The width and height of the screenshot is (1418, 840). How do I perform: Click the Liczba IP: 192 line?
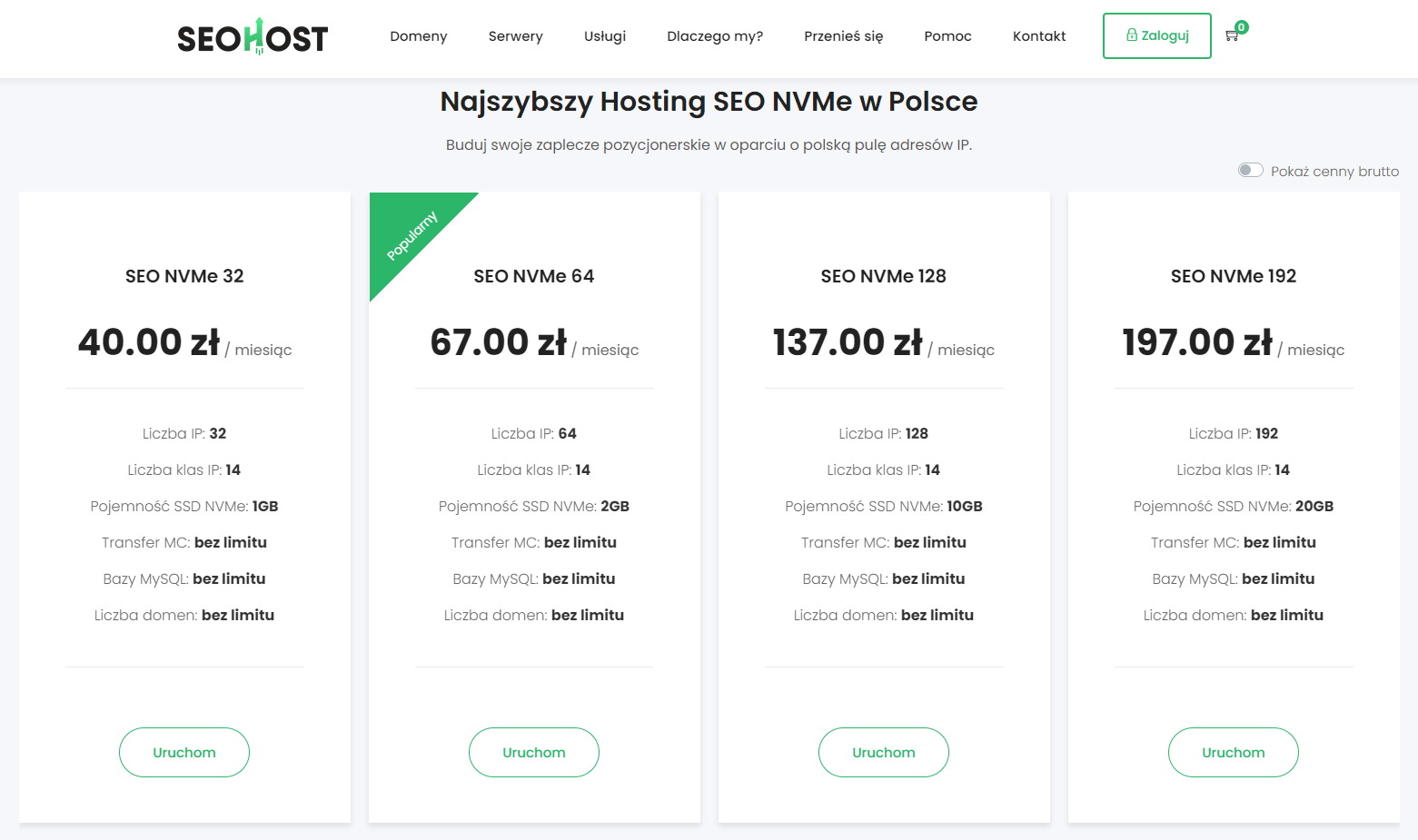[x=1234, y=434]
